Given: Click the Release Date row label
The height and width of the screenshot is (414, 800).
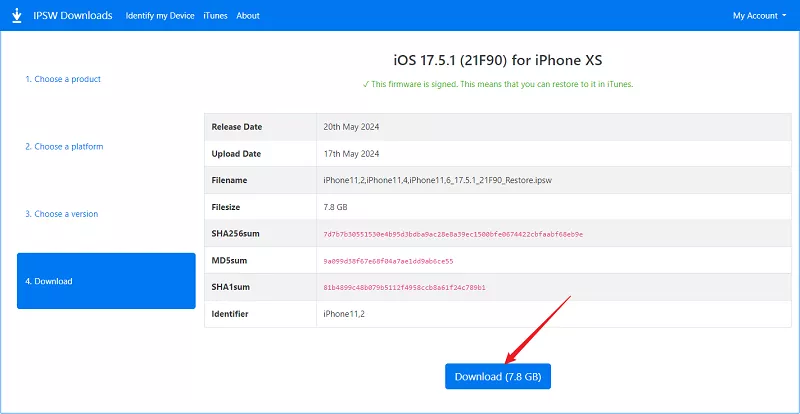Looking at the screenshot, I should click(237, 127).
